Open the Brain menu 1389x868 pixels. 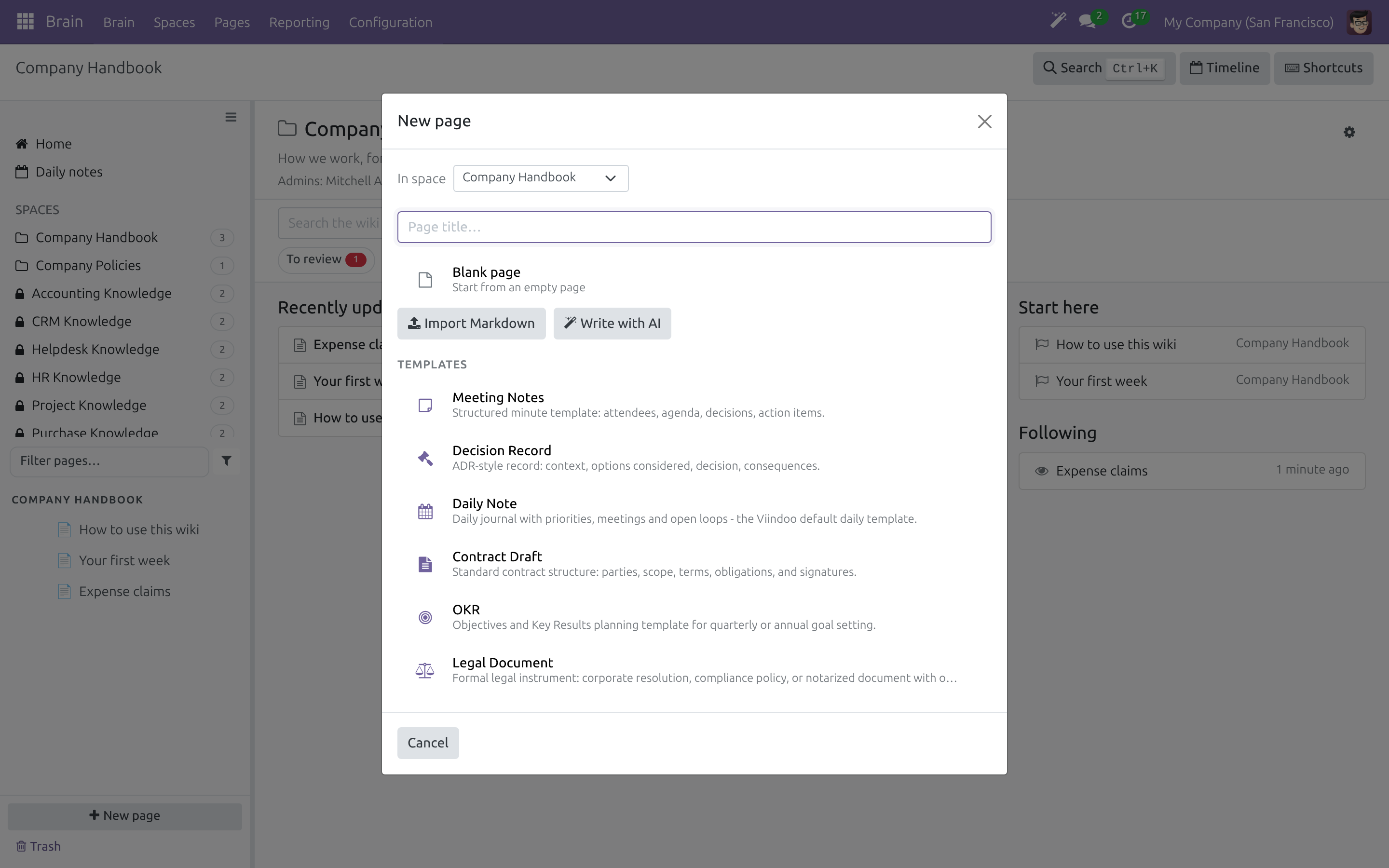[x=119, y=22]
